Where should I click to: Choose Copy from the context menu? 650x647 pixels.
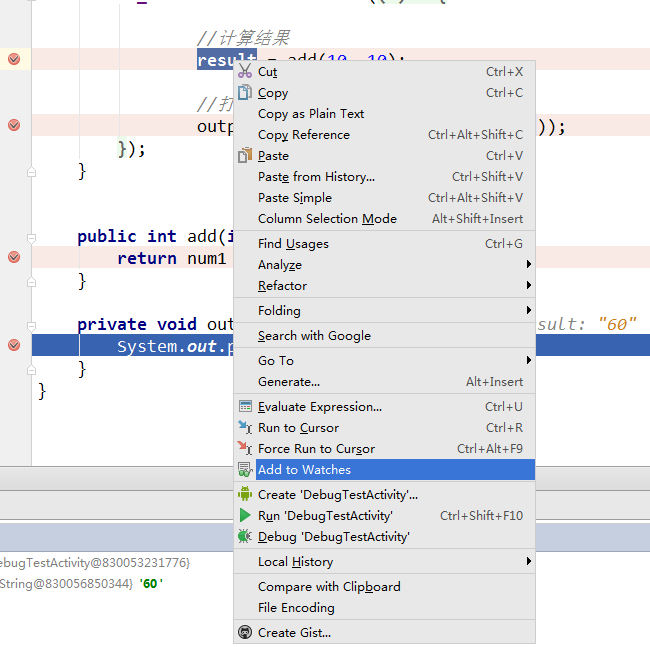pos(384,93)
